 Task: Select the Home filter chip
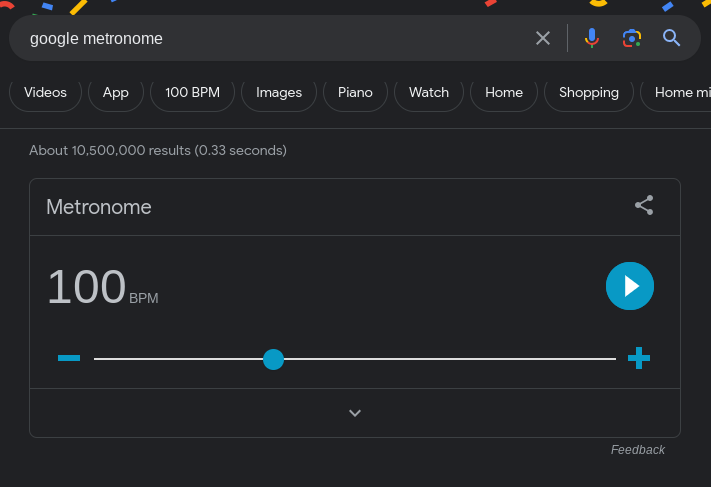pos(504,93)
